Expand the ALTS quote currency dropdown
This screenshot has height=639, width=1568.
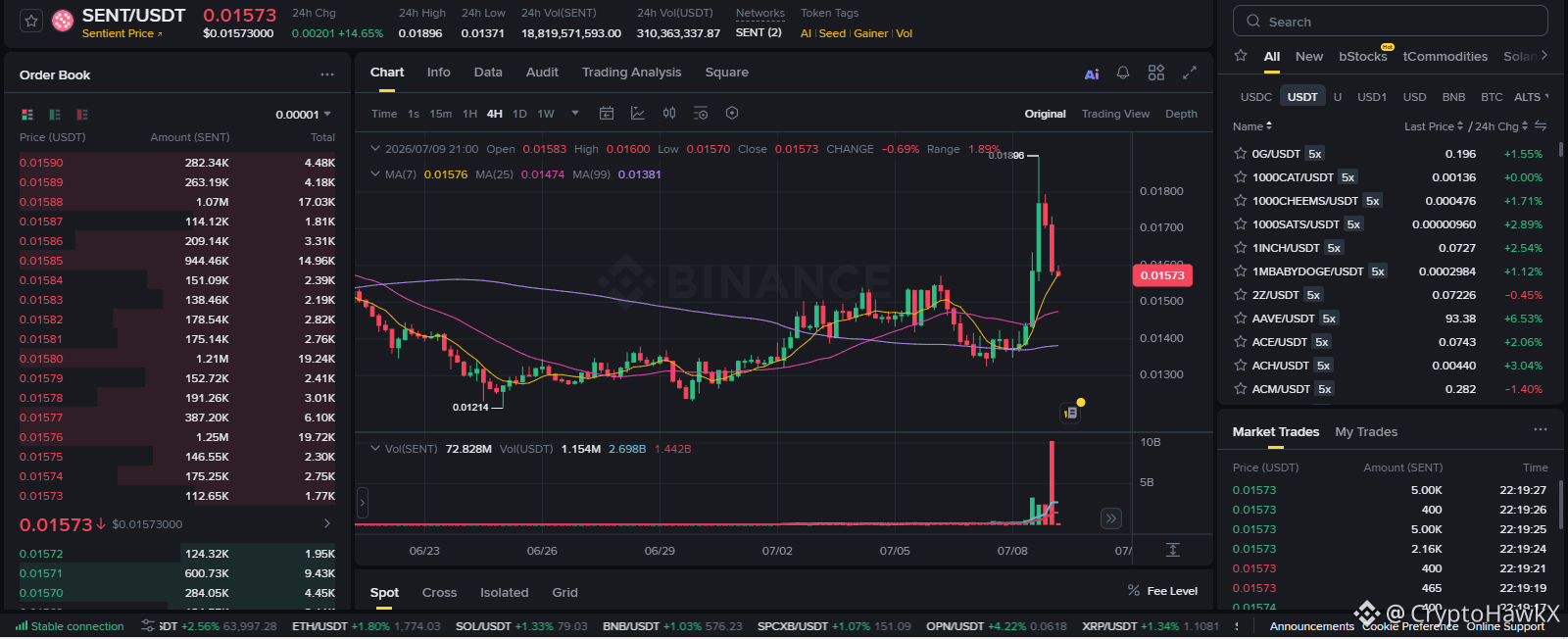coord(1532,97)
